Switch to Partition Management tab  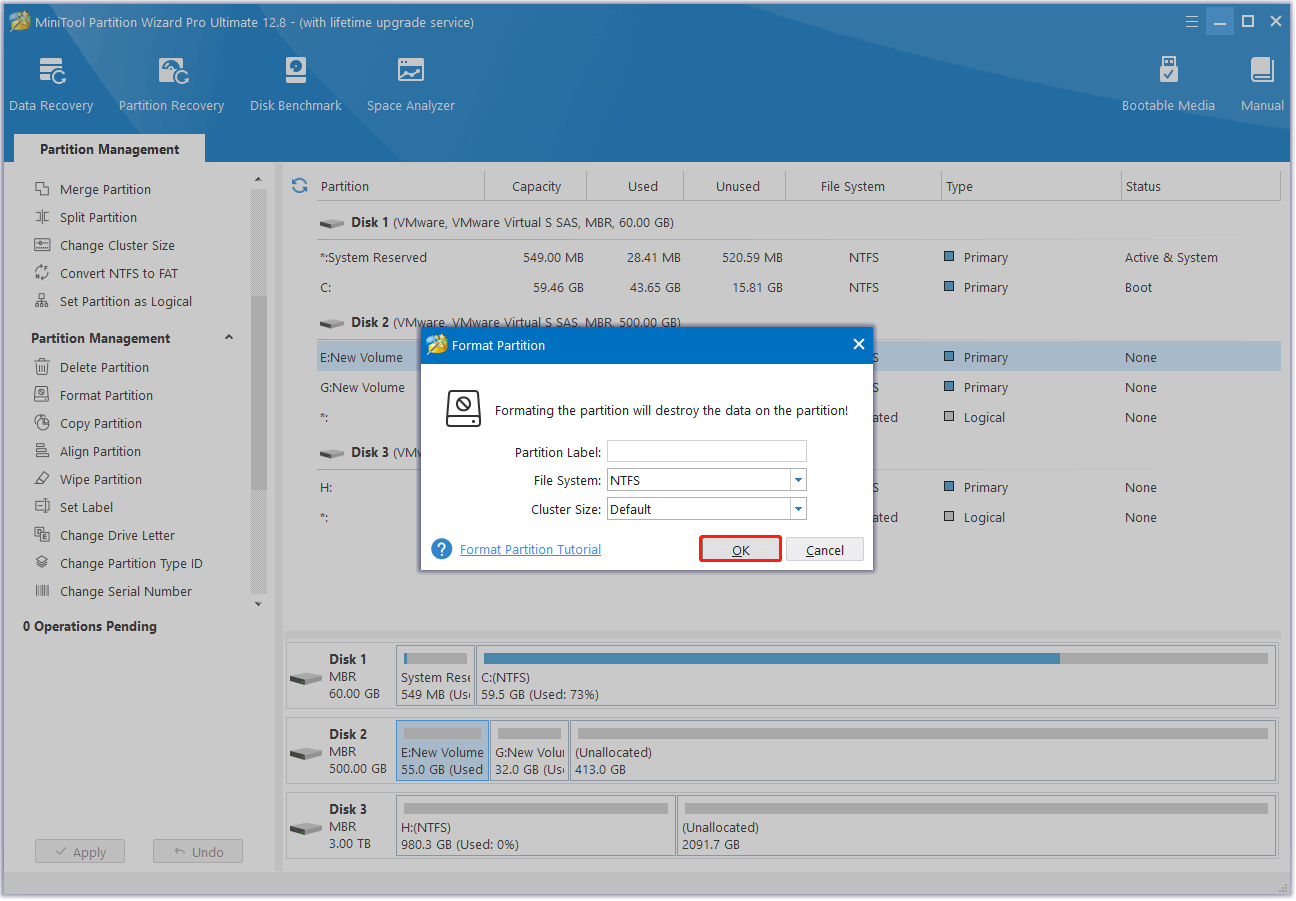click(x=110, y=149)
